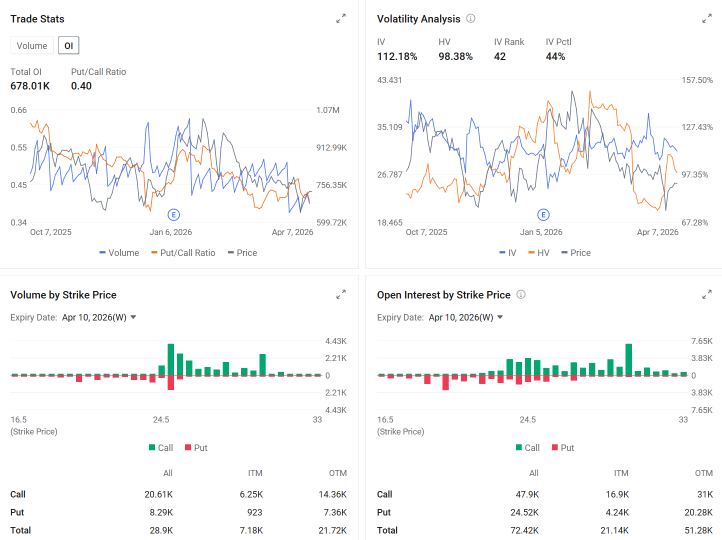This screenshot has height=540, width=722.
Task: Click the Call All open interest value 47.9K
Action: [527, 494]
